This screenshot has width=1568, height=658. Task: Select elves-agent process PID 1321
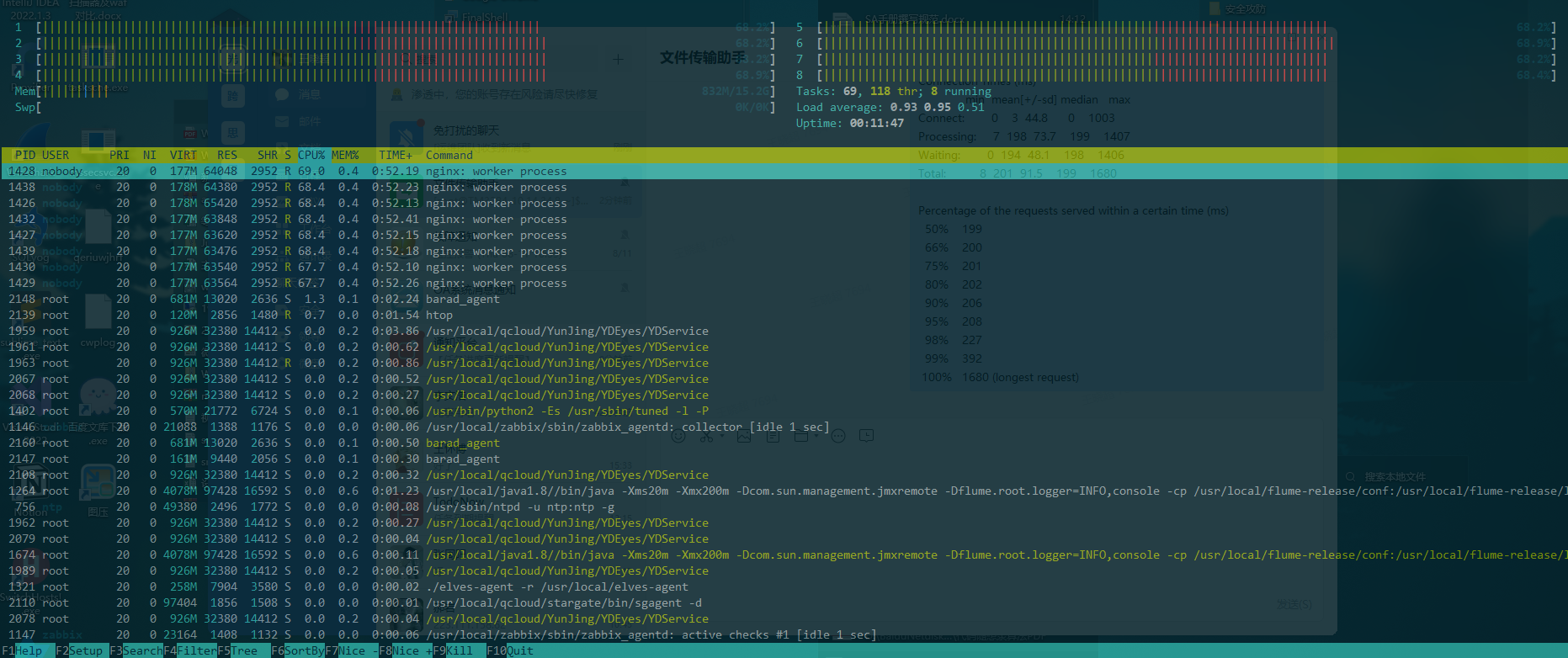point(784,586)
